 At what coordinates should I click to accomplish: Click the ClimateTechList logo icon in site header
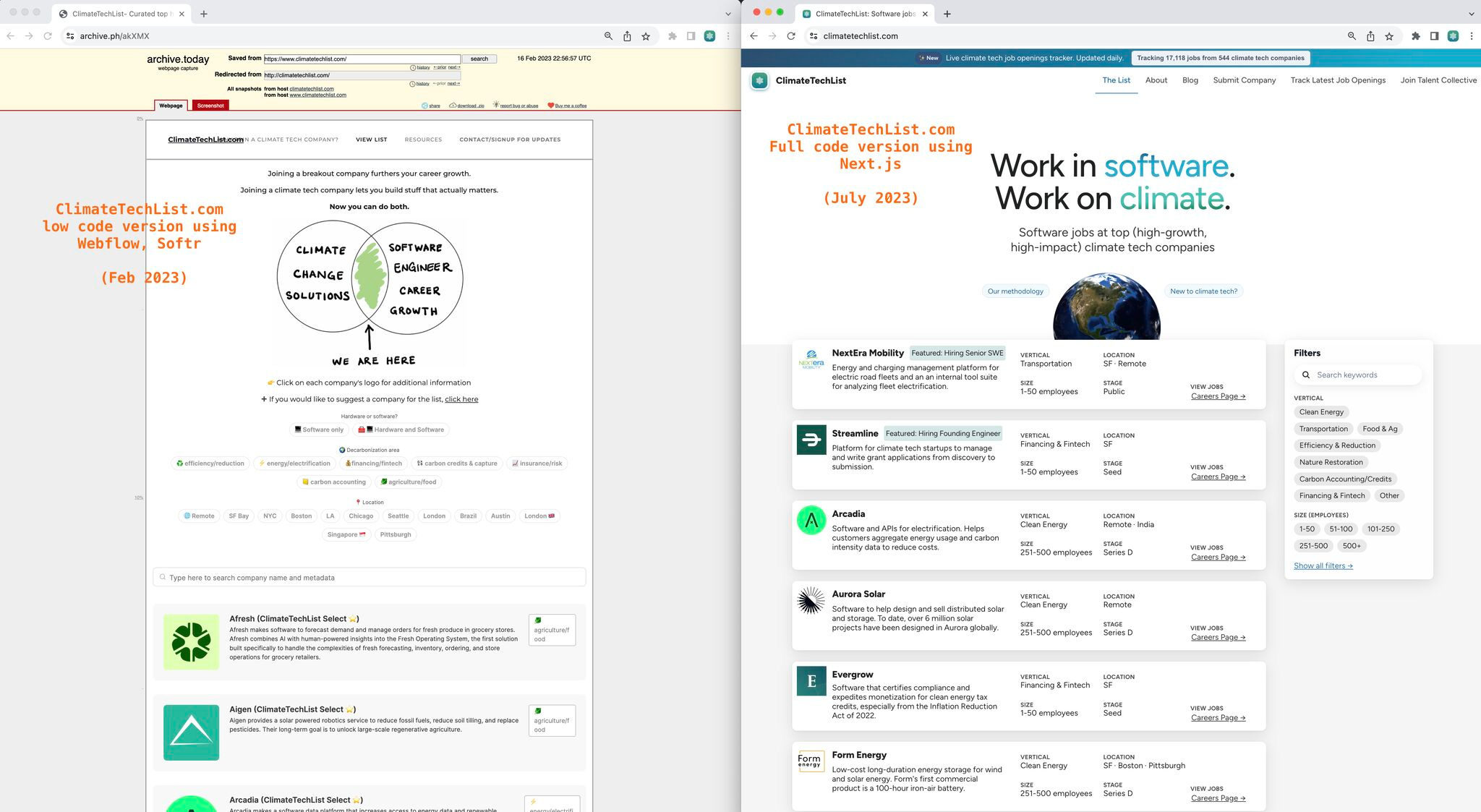coord(759,80)
